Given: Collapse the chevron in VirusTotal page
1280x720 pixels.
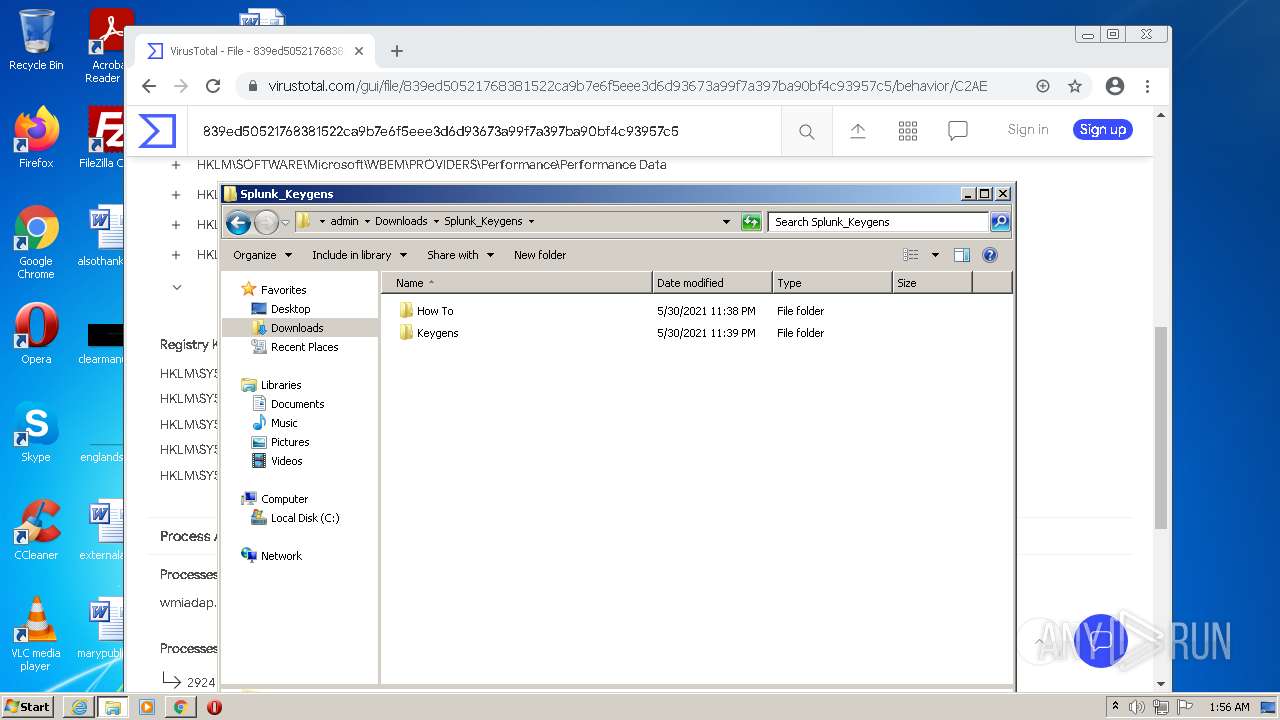Looking at the screenshot, I should point(177,287).
